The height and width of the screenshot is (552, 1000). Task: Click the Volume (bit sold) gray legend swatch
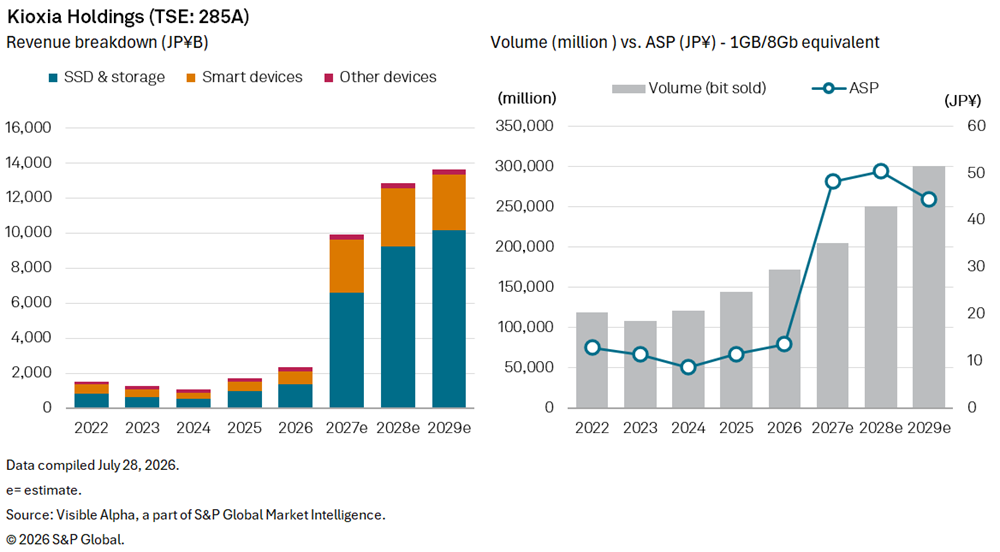click(628, 89)
